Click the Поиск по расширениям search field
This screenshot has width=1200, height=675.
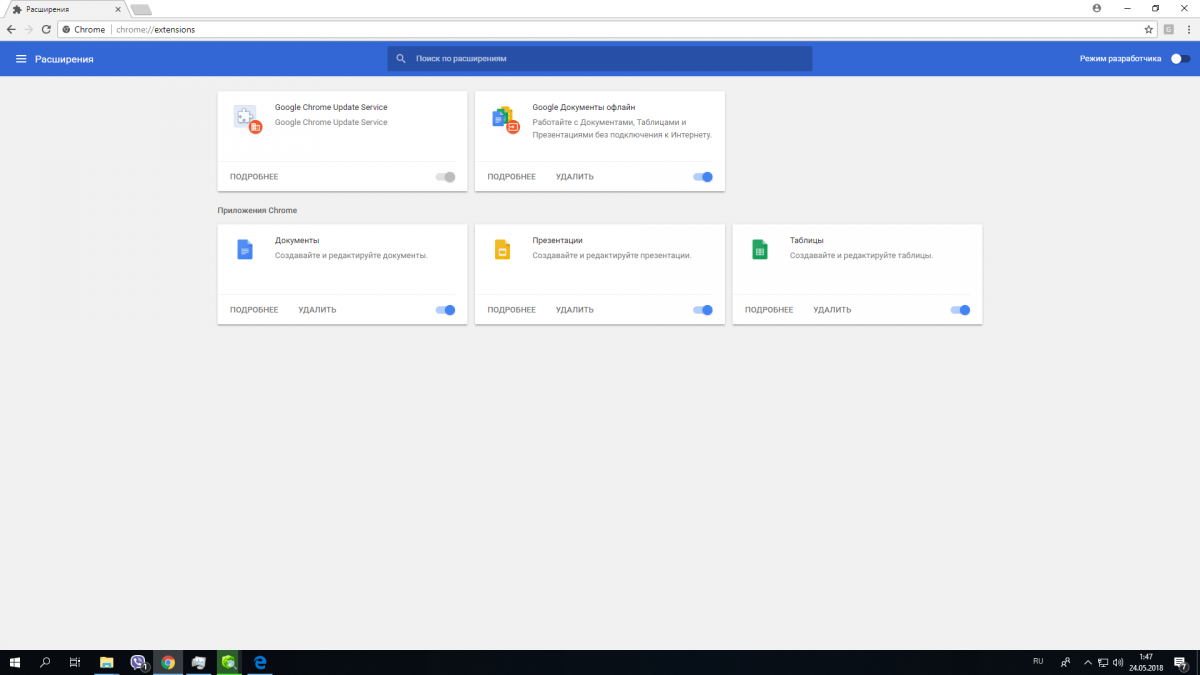click(600, 59)
